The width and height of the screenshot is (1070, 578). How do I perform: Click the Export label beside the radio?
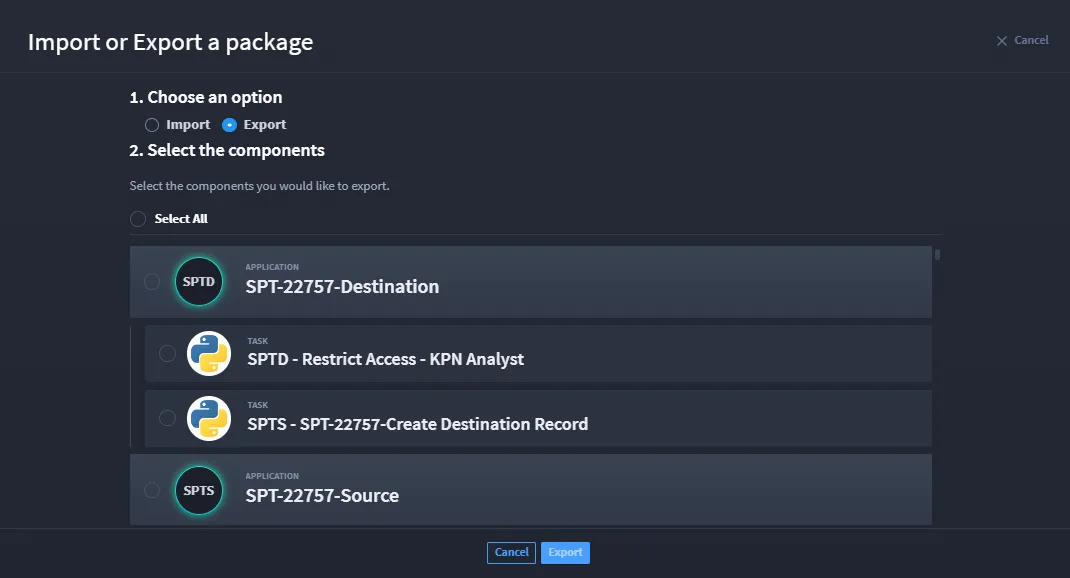point(265,125)
